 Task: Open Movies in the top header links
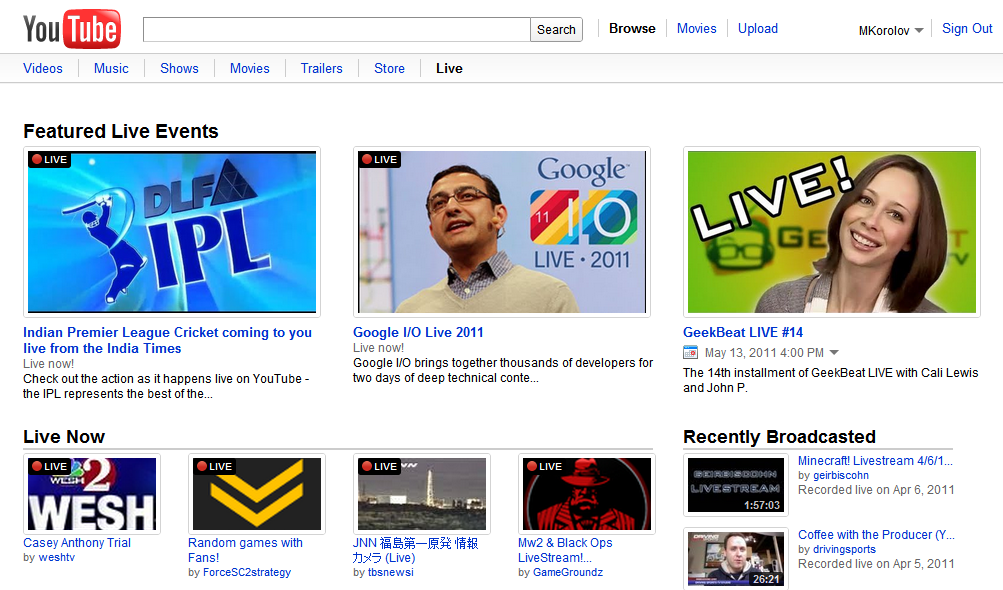[x=697, y=28]
